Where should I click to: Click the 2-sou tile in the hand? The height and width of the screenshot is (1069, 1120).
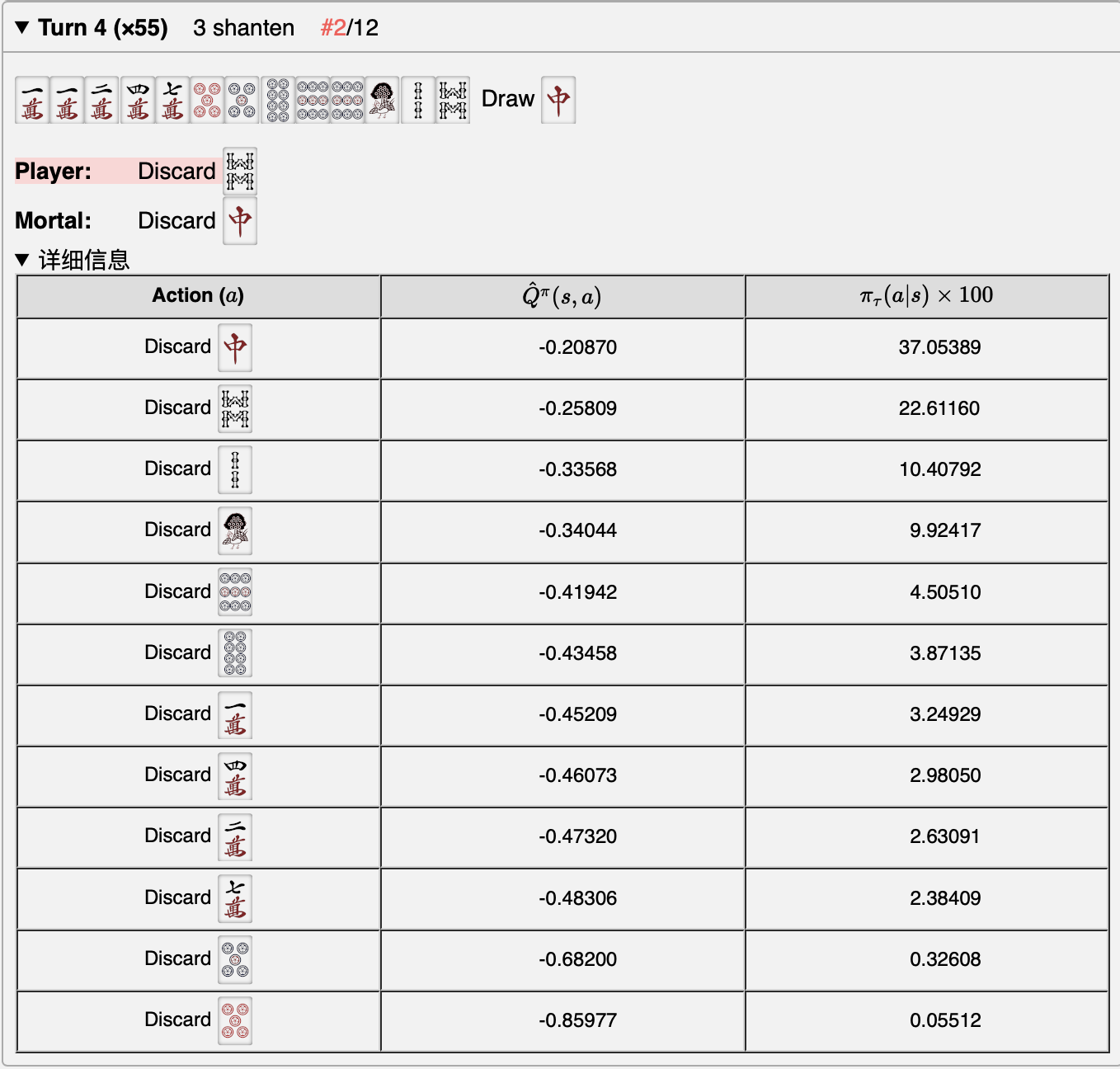tap(418, 101)
